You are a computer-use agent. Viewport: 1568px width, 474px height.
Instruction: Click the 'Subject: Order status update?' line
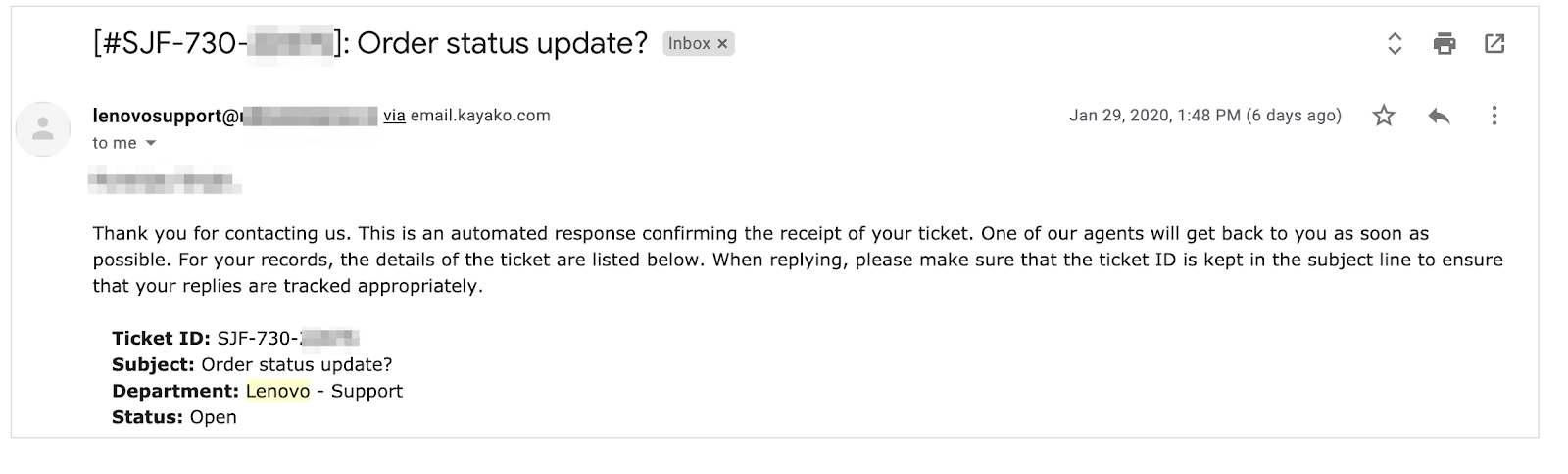tap(252, 364)
